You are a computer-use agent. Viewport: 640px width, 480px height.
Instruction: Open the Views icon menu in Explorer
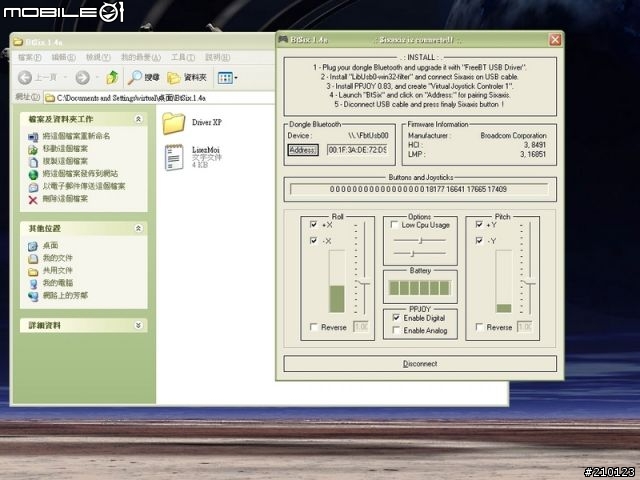tap(225, 78)
